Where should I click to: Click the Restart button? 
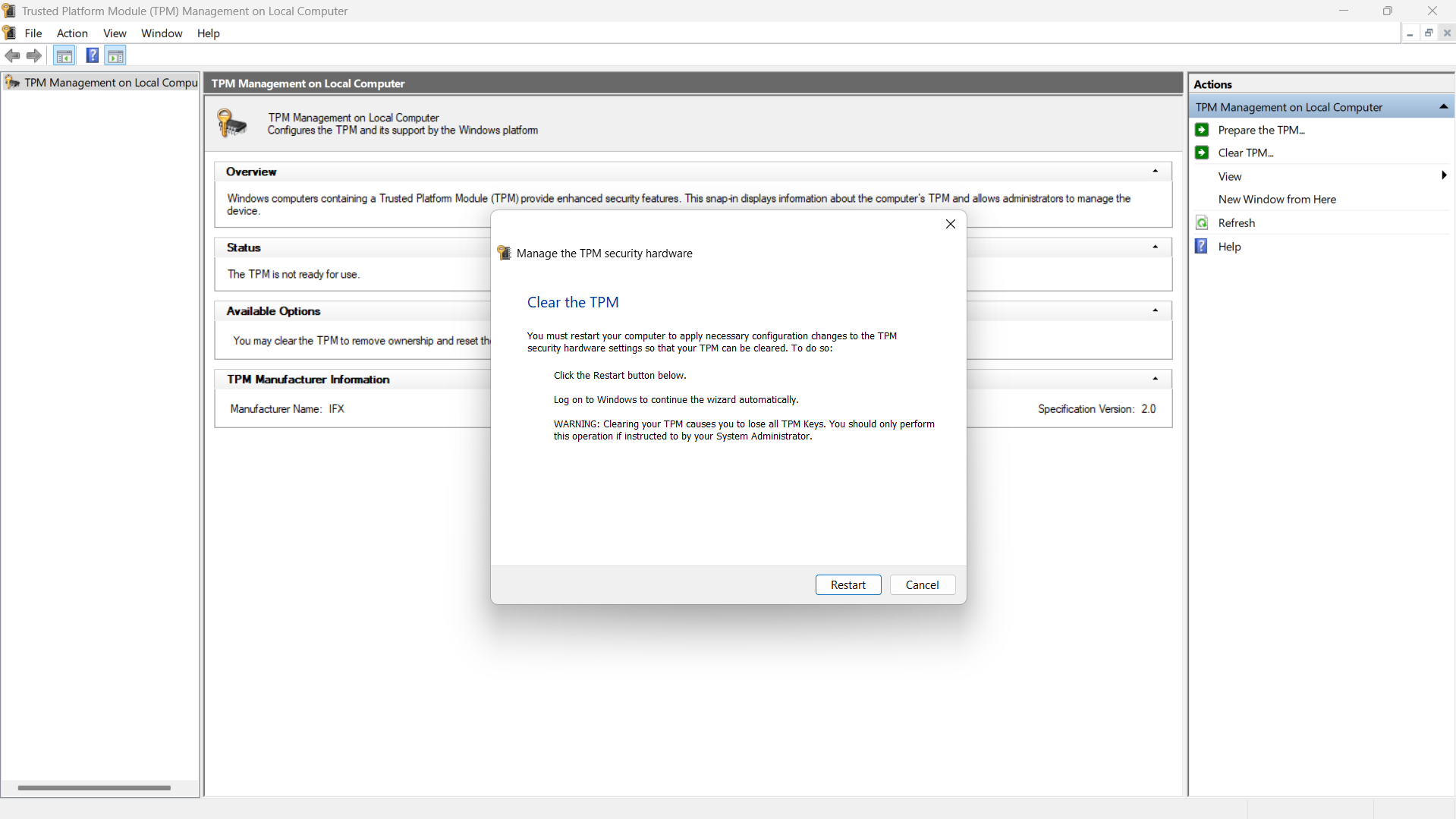848,584
